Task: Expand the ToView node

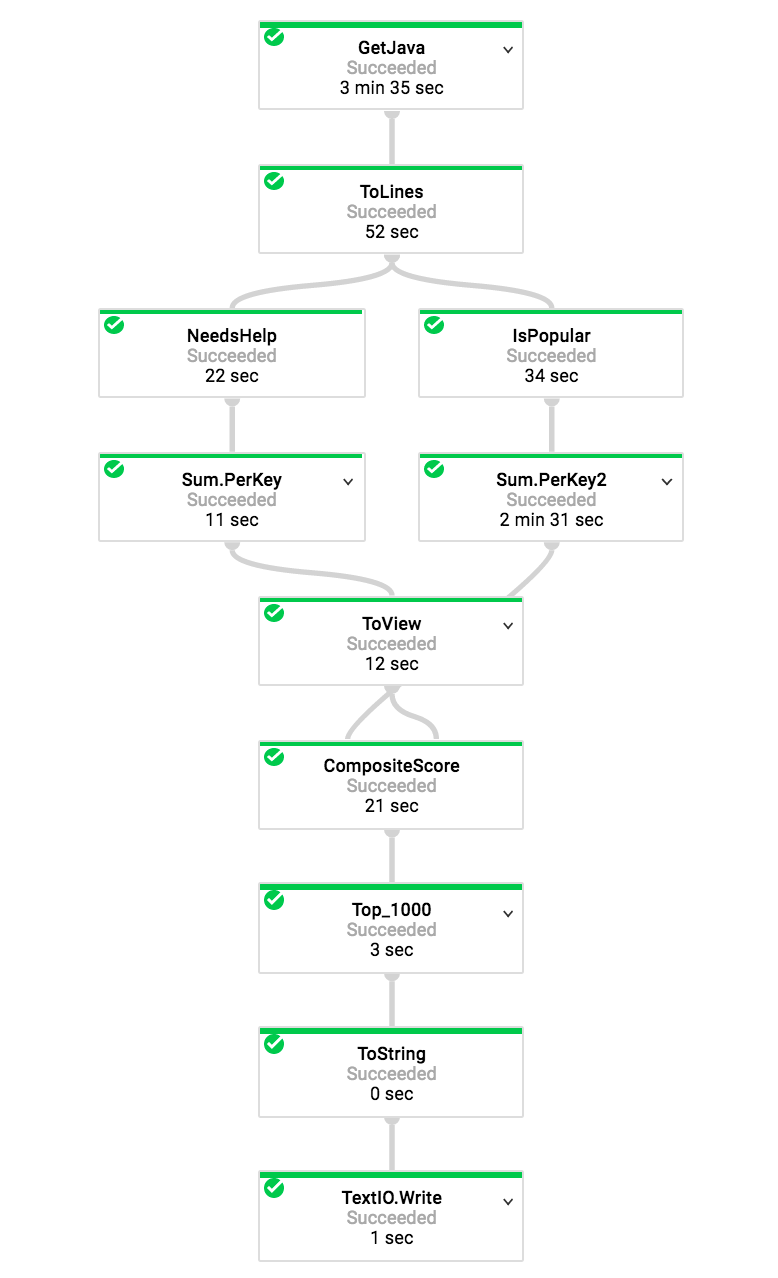Action: (508, 625)
